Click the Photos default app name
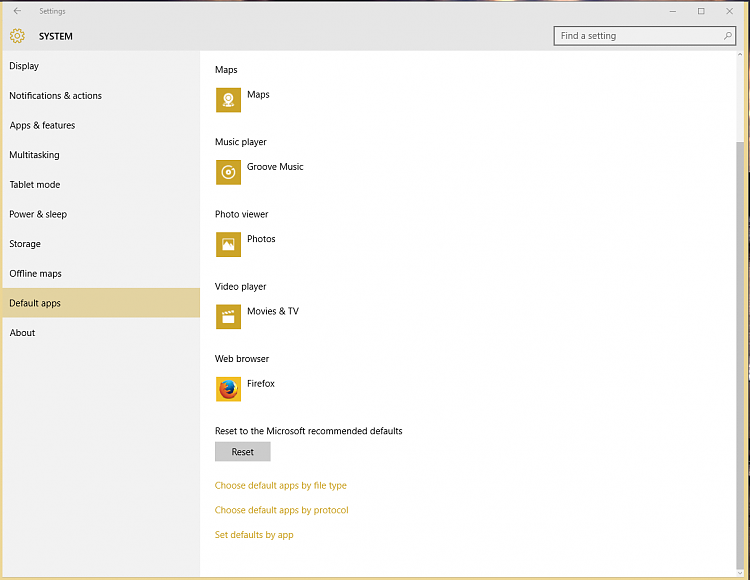 pos(261,239)
